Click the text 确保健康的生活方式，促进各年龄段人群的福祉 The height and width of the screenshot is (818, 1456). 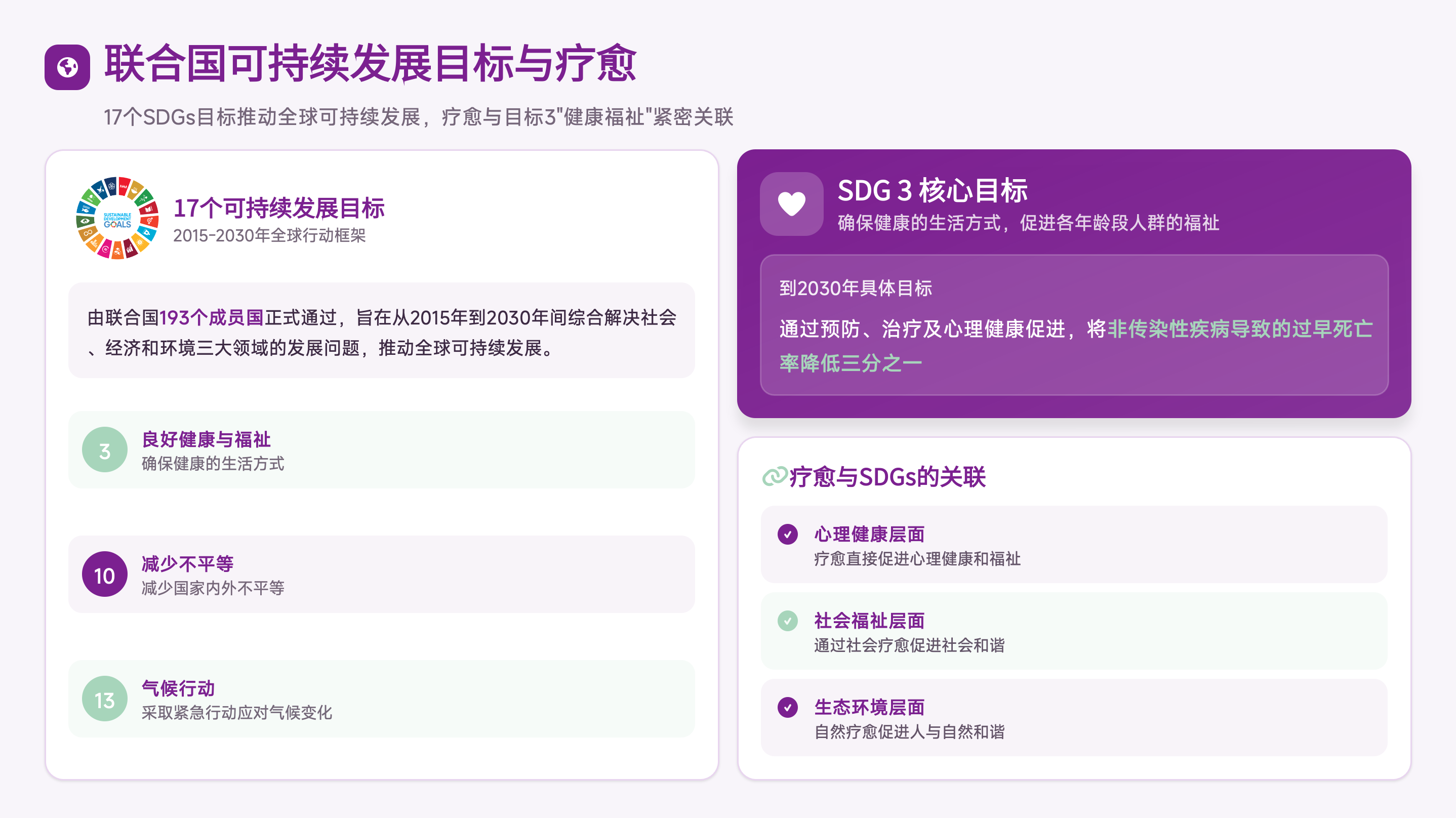point(1028,223)
